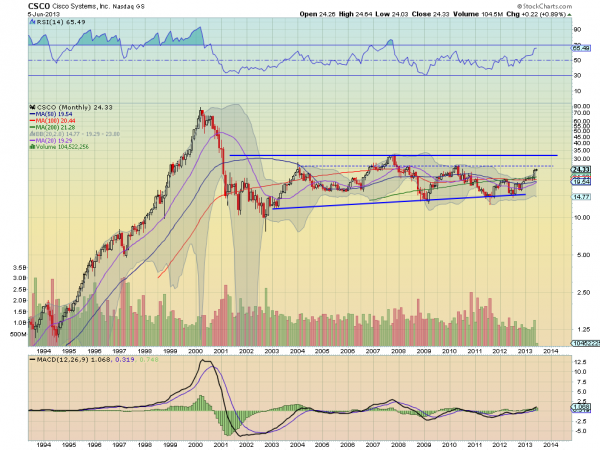
Task: Click the 80.00 price axis label
Action: [582, 106]
